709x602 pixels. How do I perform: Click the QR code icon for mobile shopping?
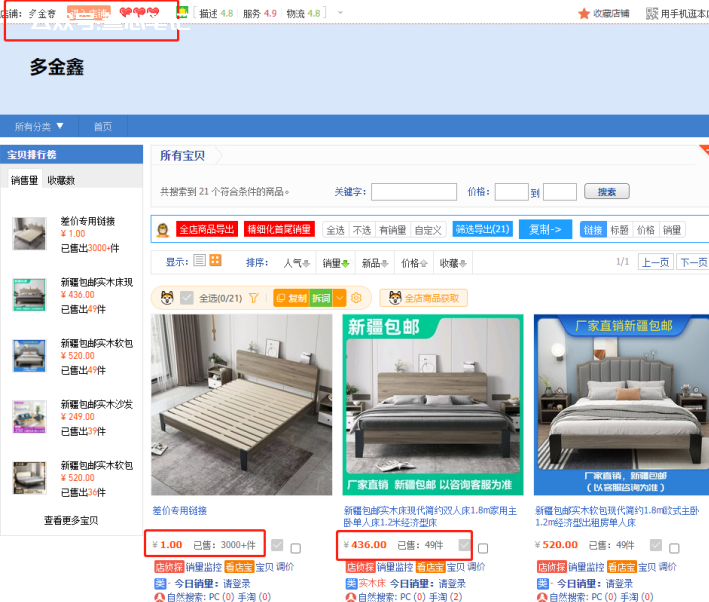click(x=652, y=14)
